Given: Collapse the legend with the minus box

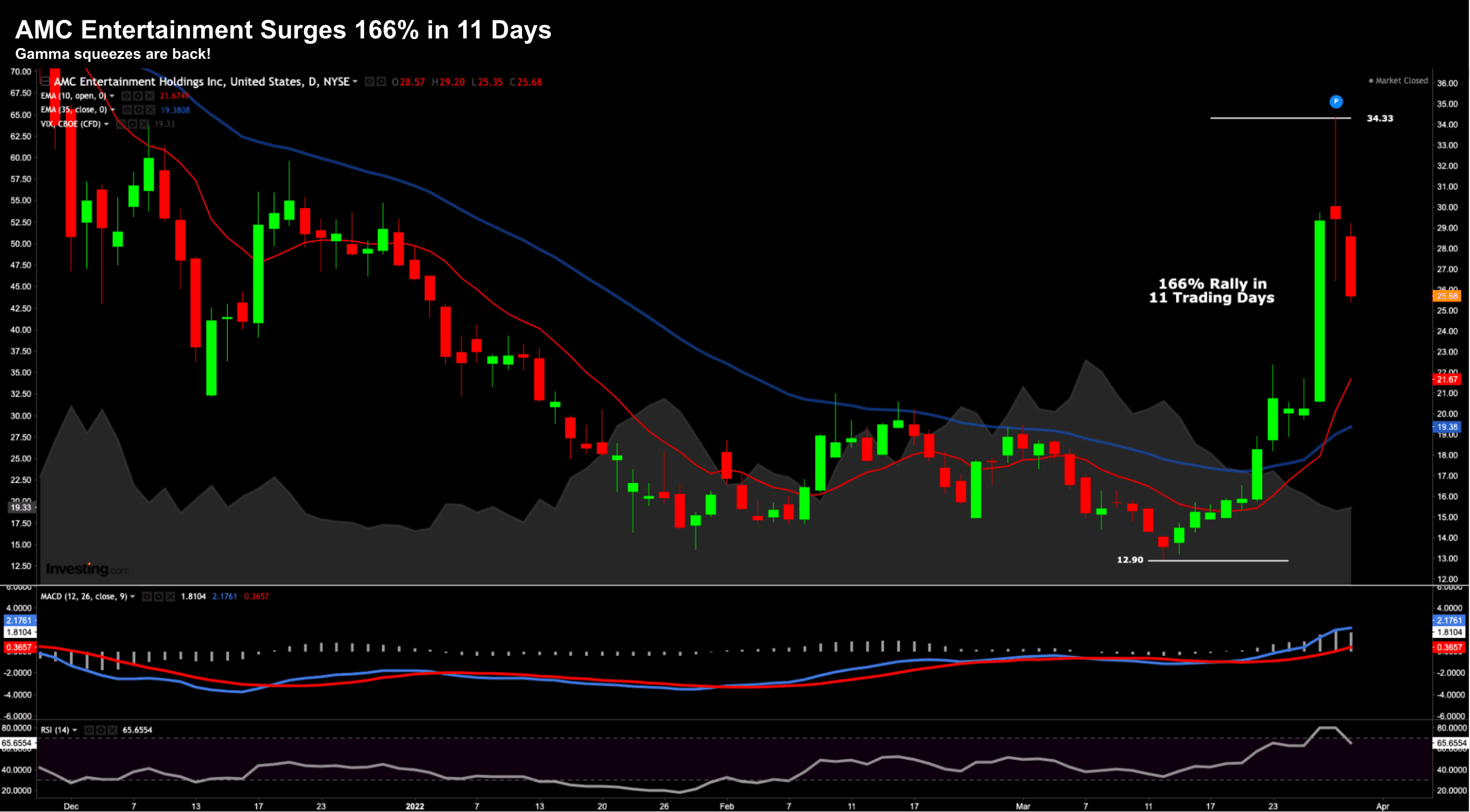Looking at the screenshot, I should click(45, 81).
